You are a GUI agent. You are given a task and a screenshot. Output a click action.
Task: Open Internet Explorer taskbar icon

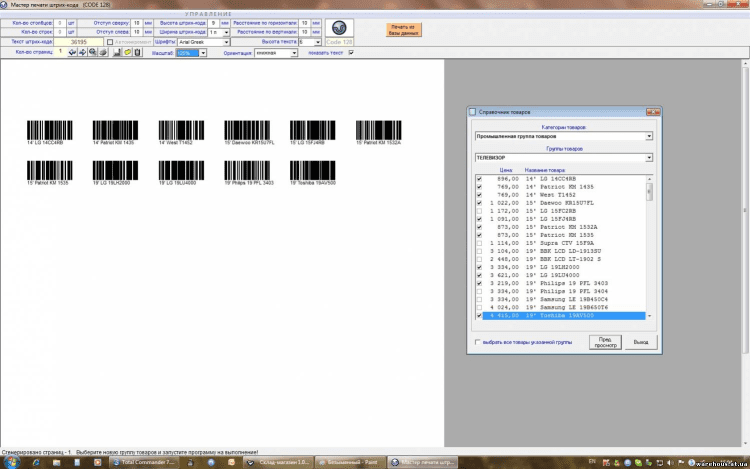(36, 462)
